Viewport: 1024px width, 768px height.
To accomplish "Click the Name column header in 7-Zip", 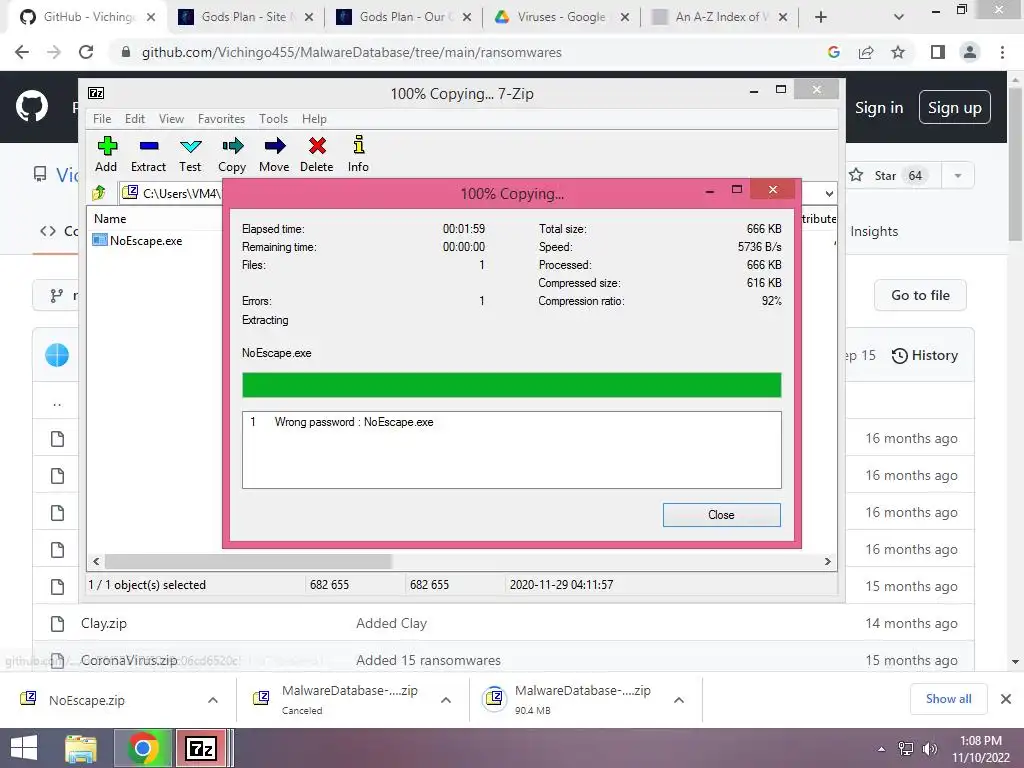I will coord(110,219).
